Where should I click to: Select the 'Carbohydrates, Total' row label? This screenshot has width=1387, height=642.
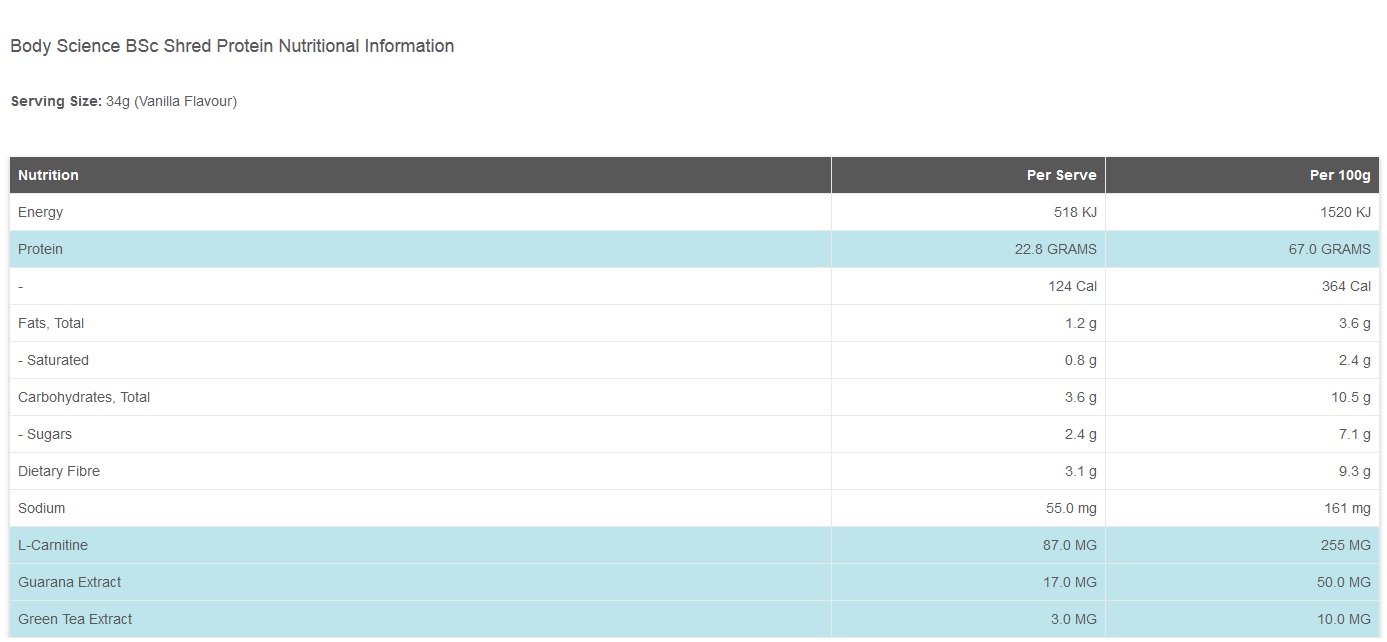pyautogui.click(x=84, y=397)
